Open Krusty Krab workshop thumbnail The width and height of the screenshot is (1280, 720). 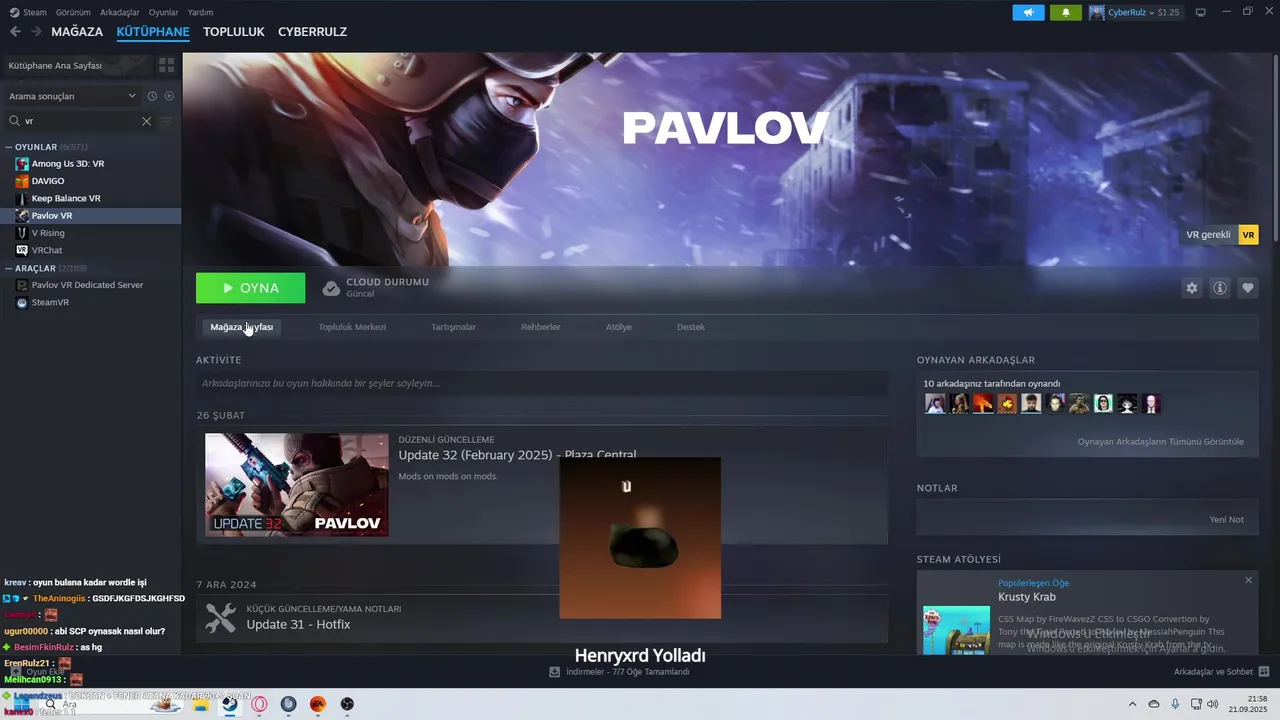956,630
